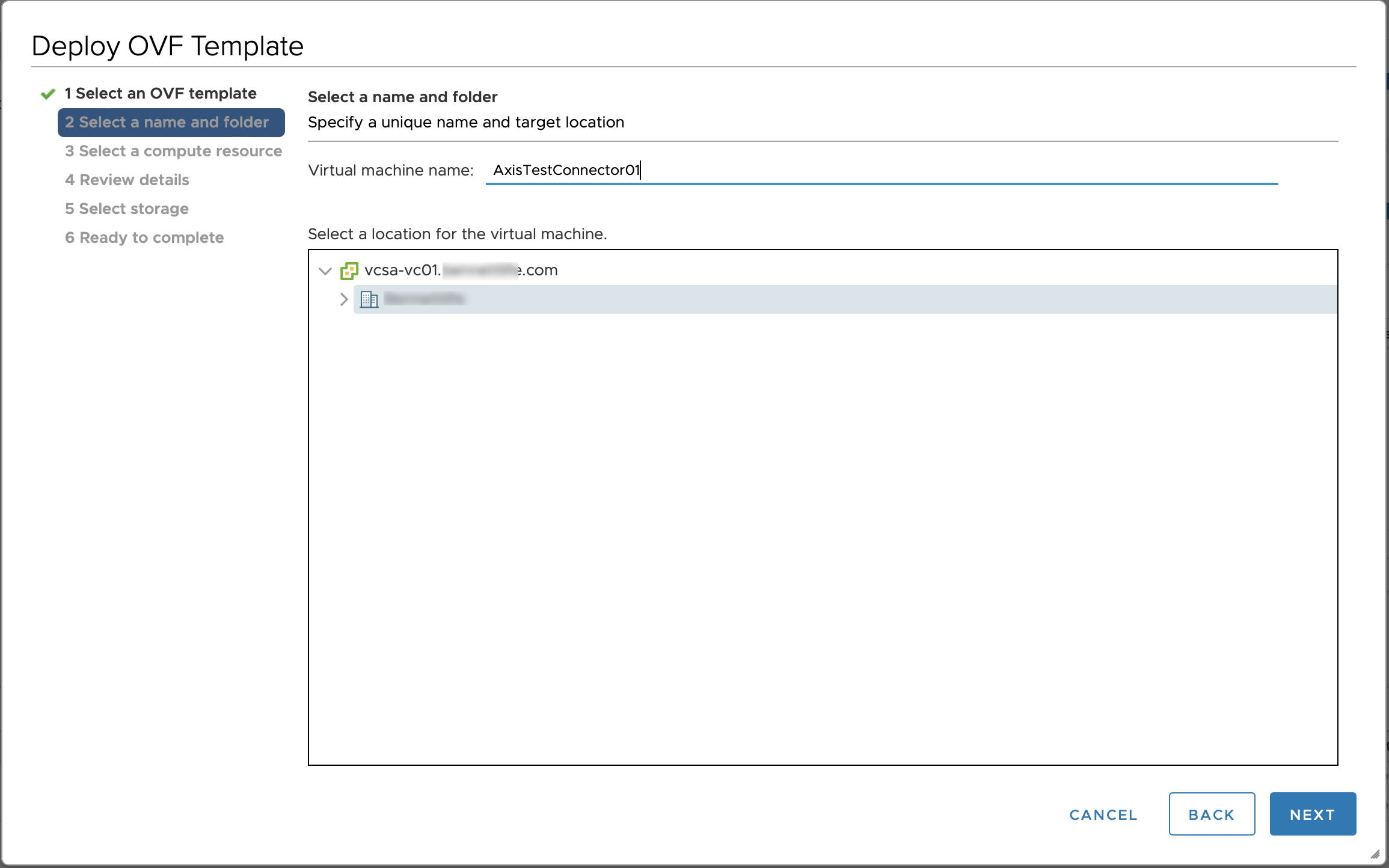The image size is (1389, 868).
Task: Click the dialog resize handle at bottom-right corner
Action: coord(1375,854)
